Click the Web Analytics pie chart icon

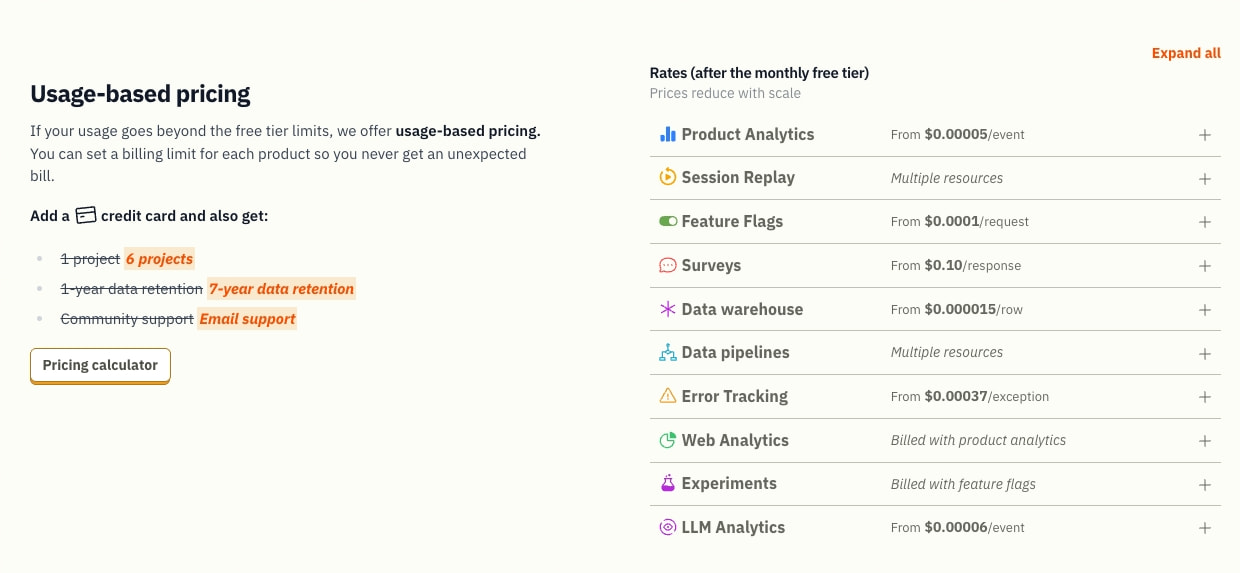(x=667, y=440)
